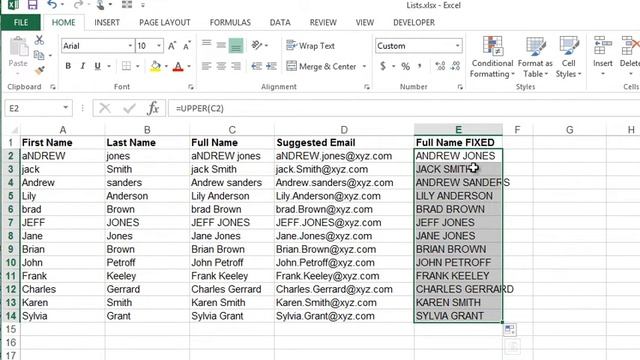Open the Merge & Center dropdown arrow
This screenshot has height=360, width=640.
364,66
